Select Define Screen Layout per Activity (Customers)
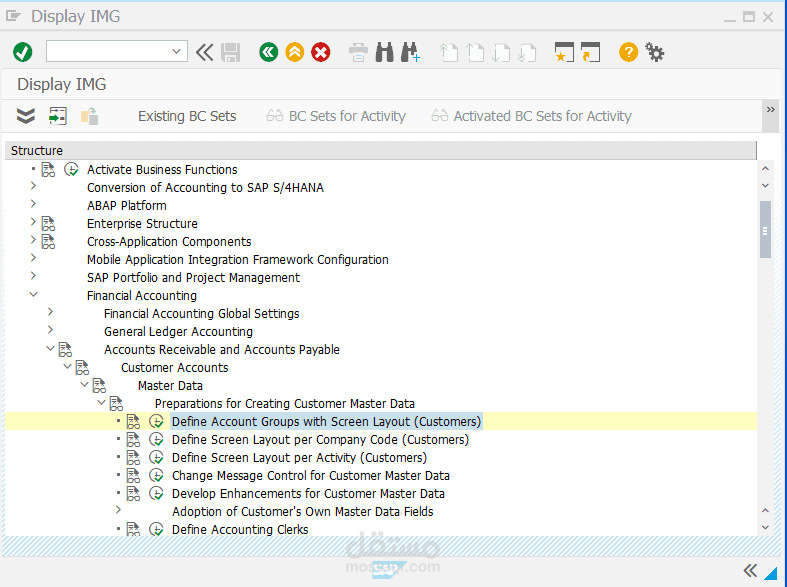 click(x=299, y=458)
